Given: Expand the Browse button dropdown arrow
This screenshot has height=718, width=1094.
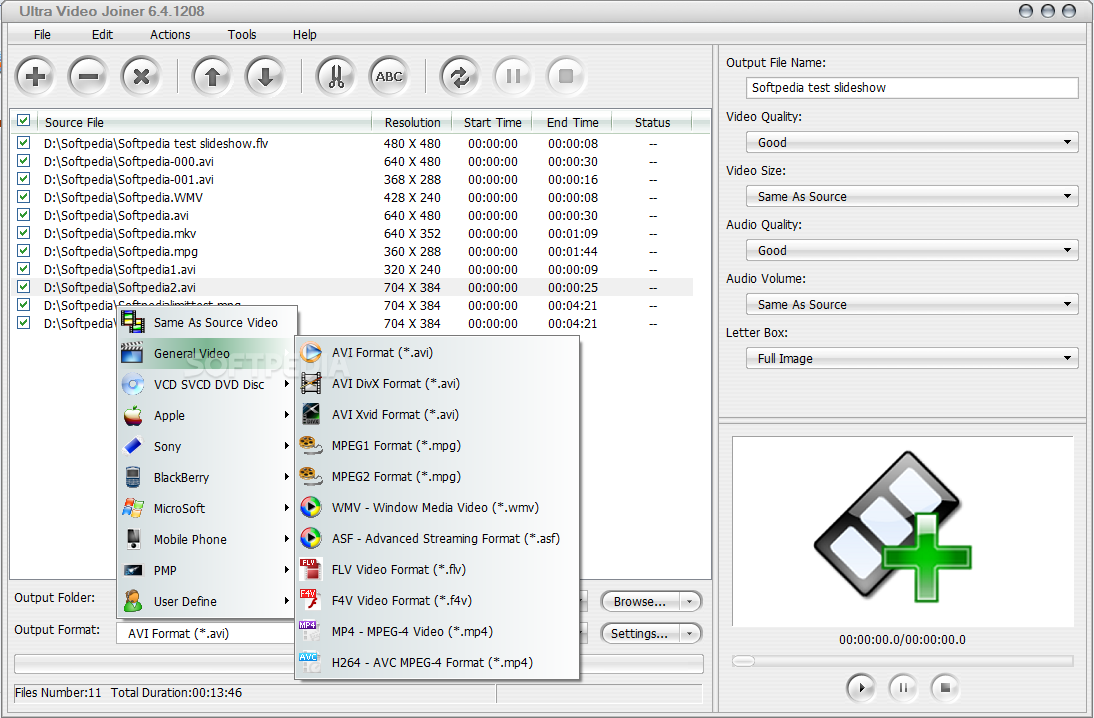Looking at the screenshot, I should 689,601.
